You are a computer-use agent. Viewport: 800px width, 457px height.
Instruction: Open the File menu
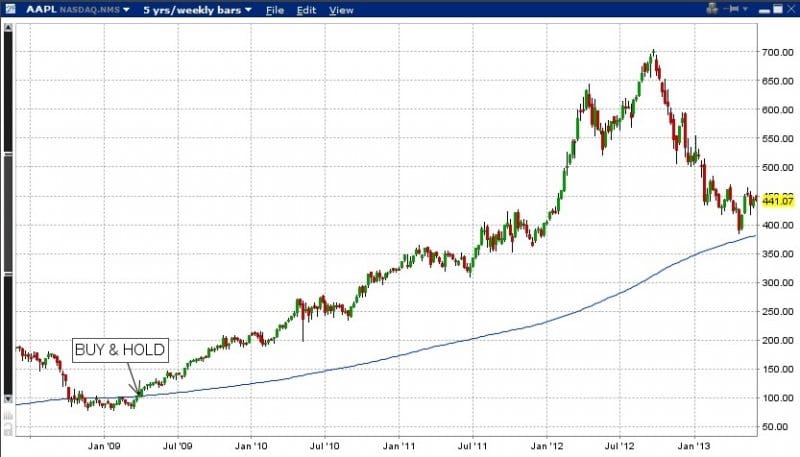click(275, 10)
